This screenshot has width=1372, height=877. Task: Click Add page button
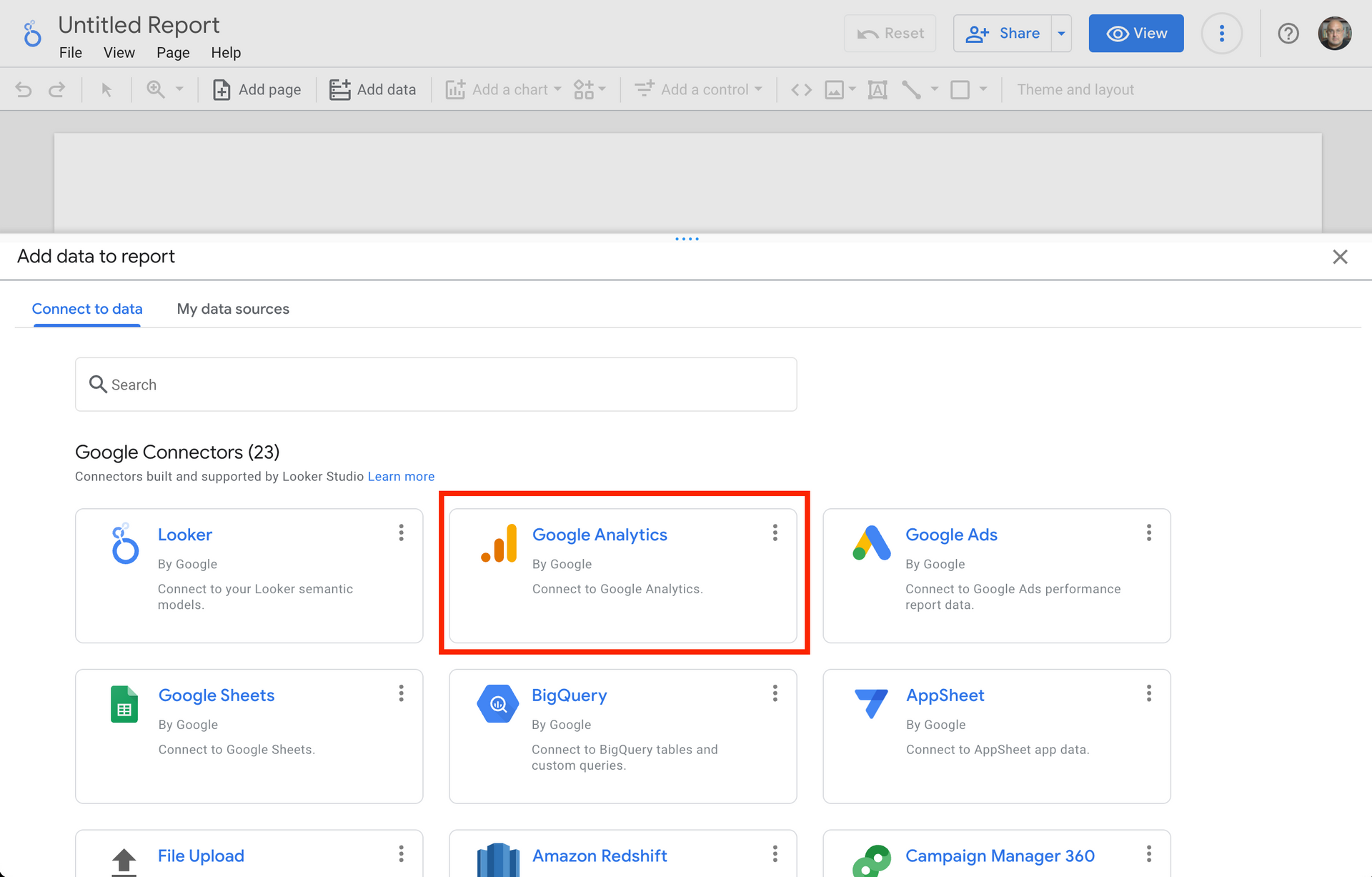pos(257,89)
